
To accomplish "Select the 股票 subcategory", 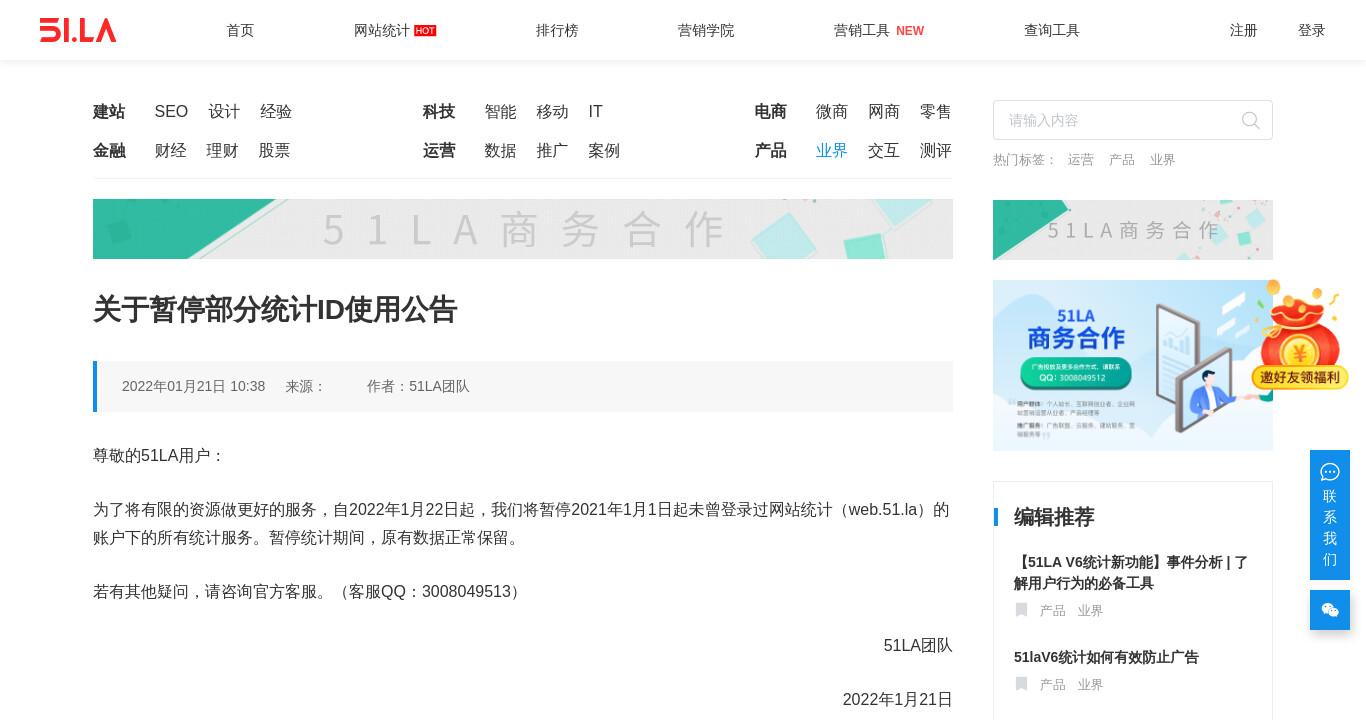I will (x=275, y=151).
